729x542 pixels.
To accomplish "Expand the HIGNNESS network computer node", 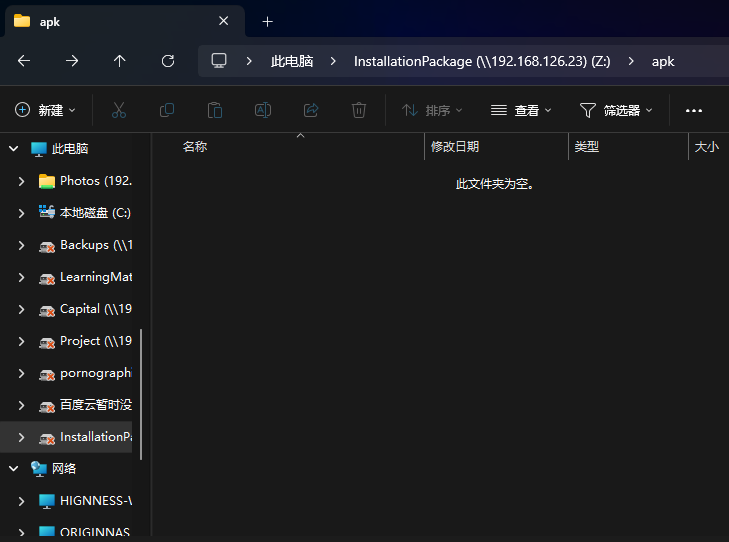I will coord(21,501).
